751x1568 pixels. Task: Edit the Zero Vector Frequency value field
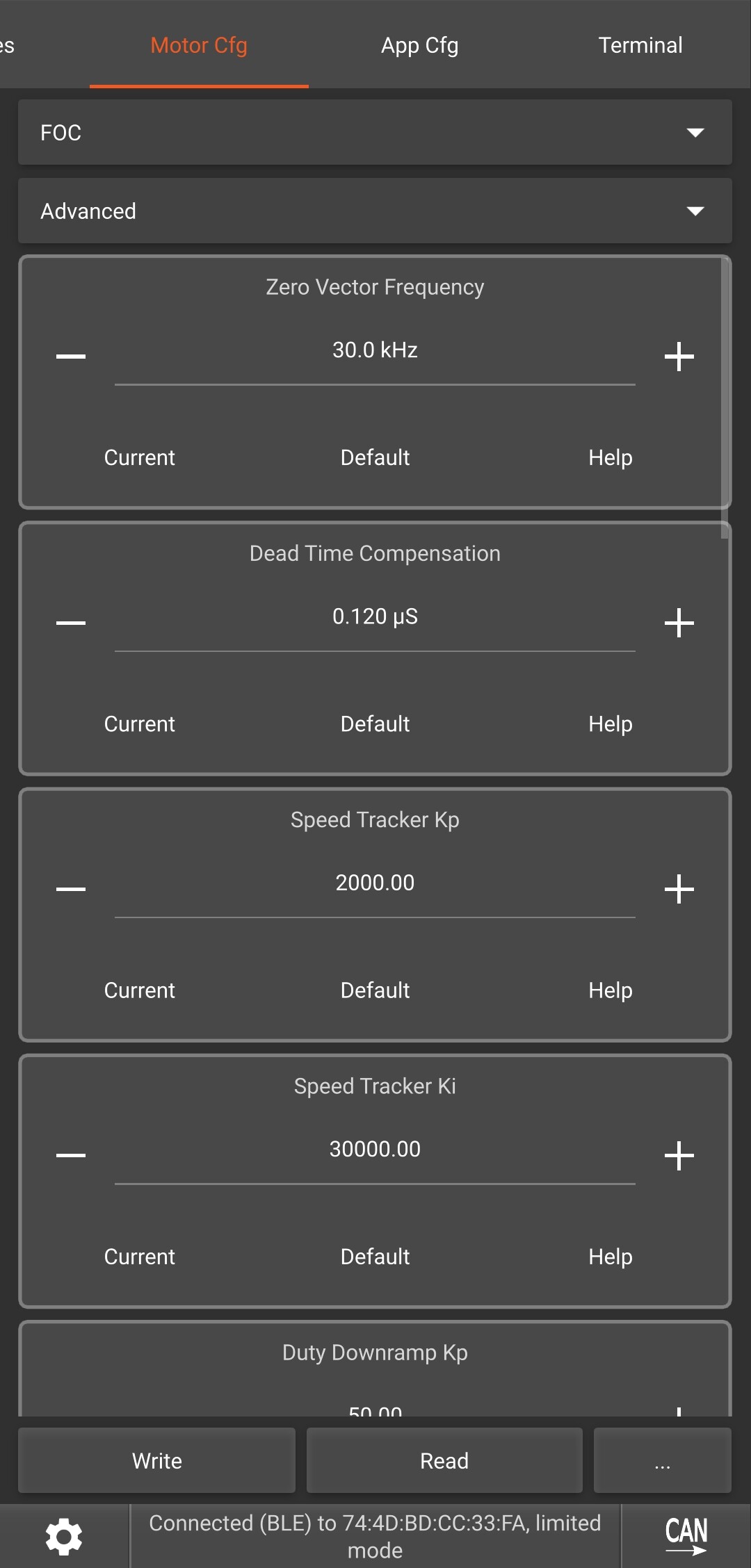click(375, 350)
